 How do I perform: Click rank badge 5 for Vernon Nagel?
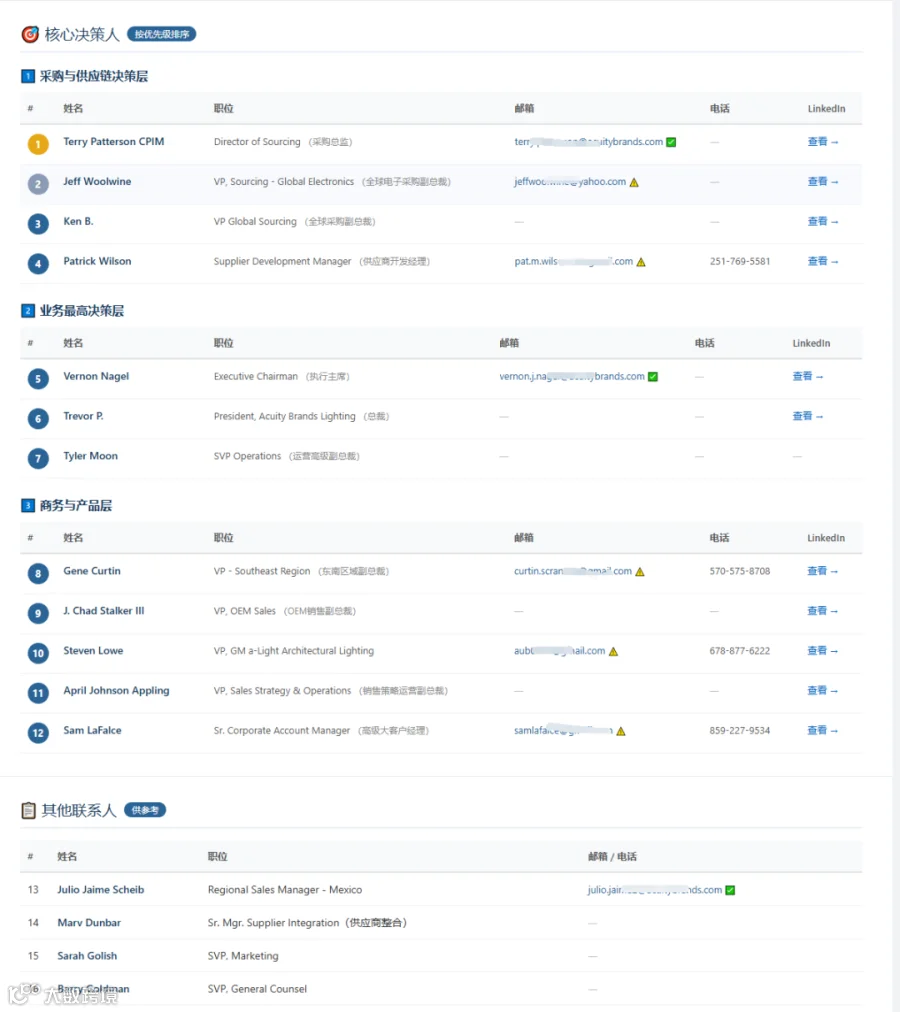pyautogui.click(x=38, y=379)
